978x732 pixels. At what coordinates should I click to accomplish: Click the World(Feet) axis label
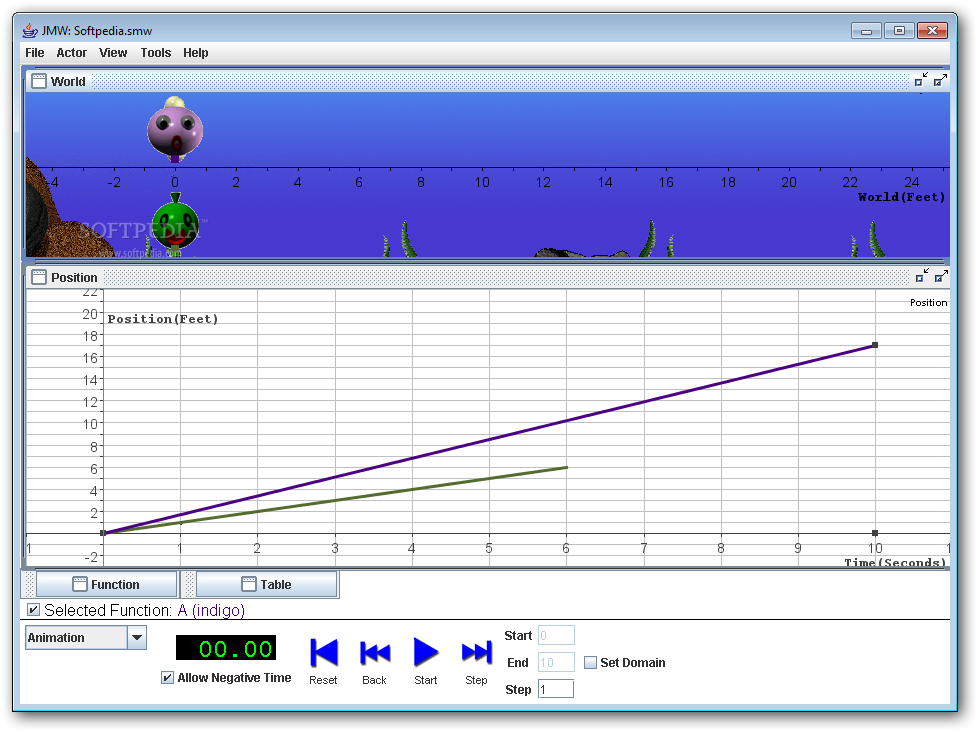pyautogui.click(x=901, y=197)
